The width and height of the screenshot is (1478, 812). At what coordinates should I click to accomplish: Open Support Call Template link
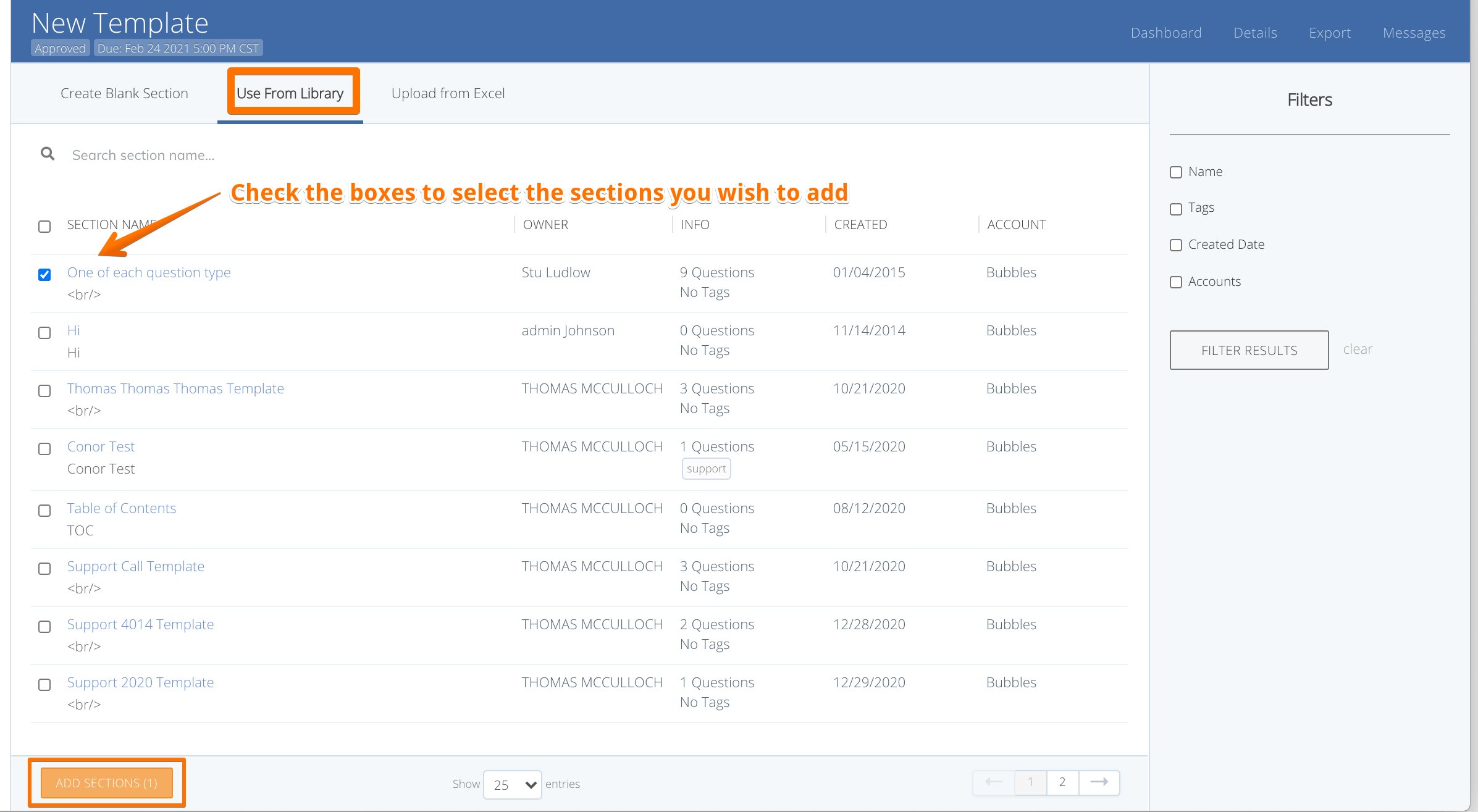(x=135, y=566)
